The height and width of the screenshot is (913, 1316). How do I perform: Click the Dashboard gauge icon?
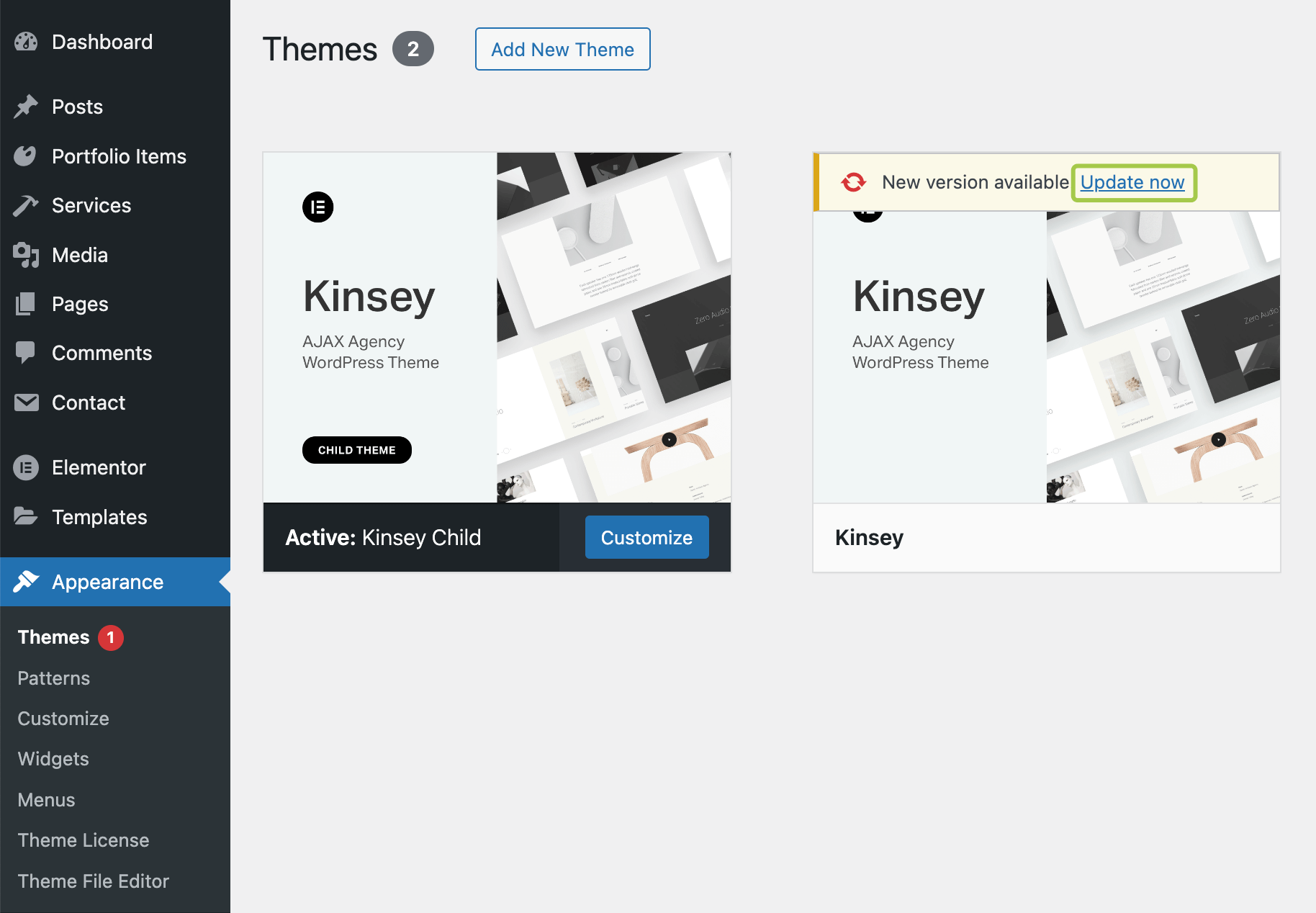(x=26, y=42)
